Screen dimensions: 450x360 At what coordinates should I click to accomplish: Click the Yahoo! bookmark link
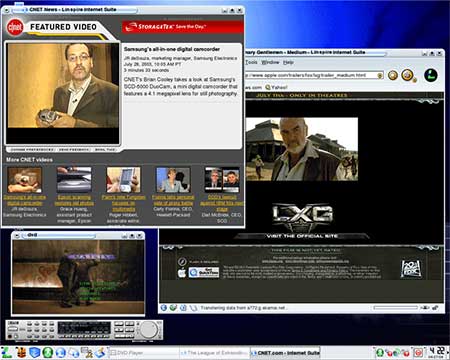pos(276,87)
